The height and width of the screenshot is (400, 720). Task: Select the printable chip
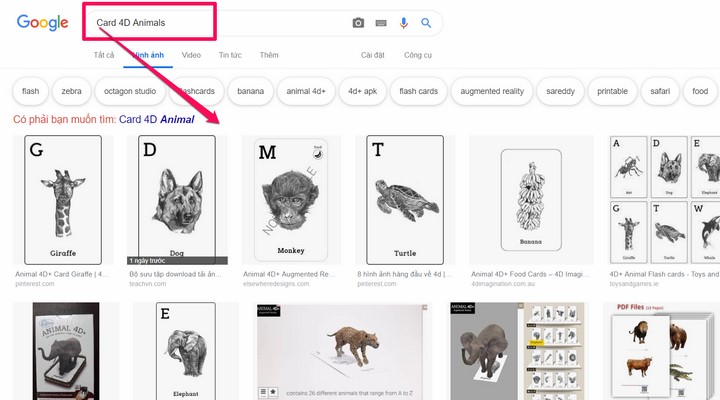(x=612, y=91)
